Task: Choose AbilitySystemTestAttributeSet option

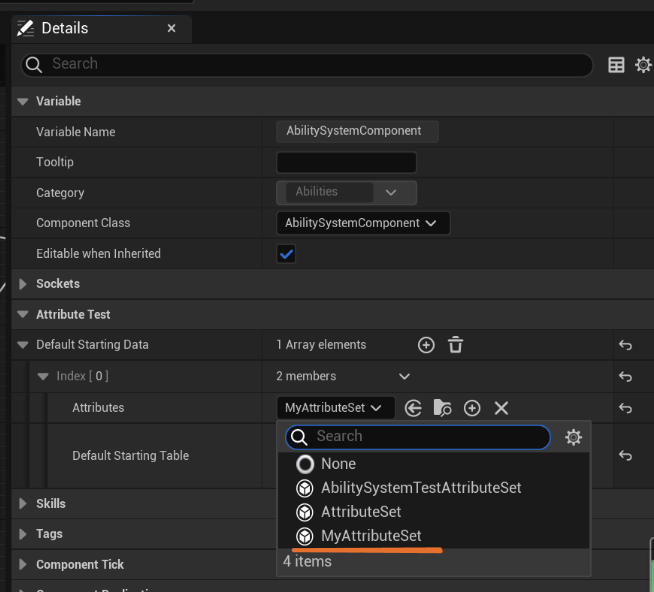Action: tap(420, 488)
